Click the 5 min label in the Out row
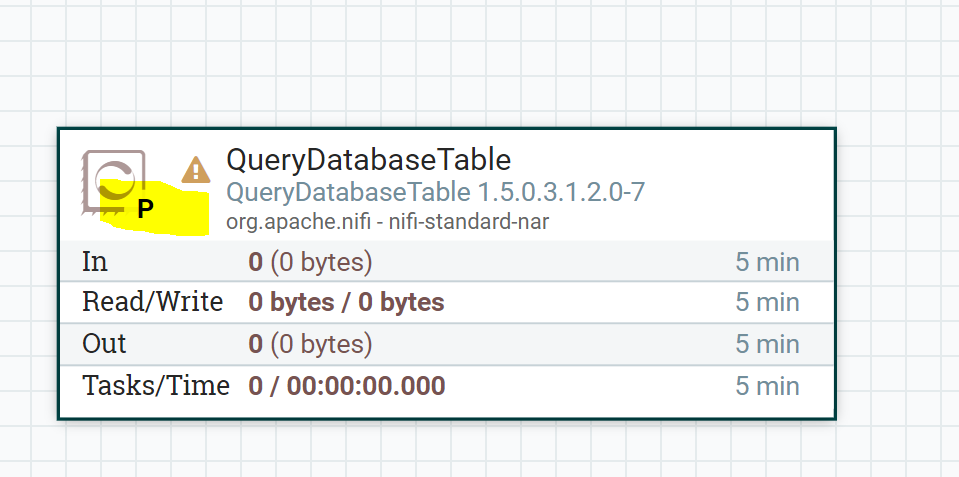Image resolution: width=959 pixels, height=477 pixels. pyautogui.click(x=767, y=344)
